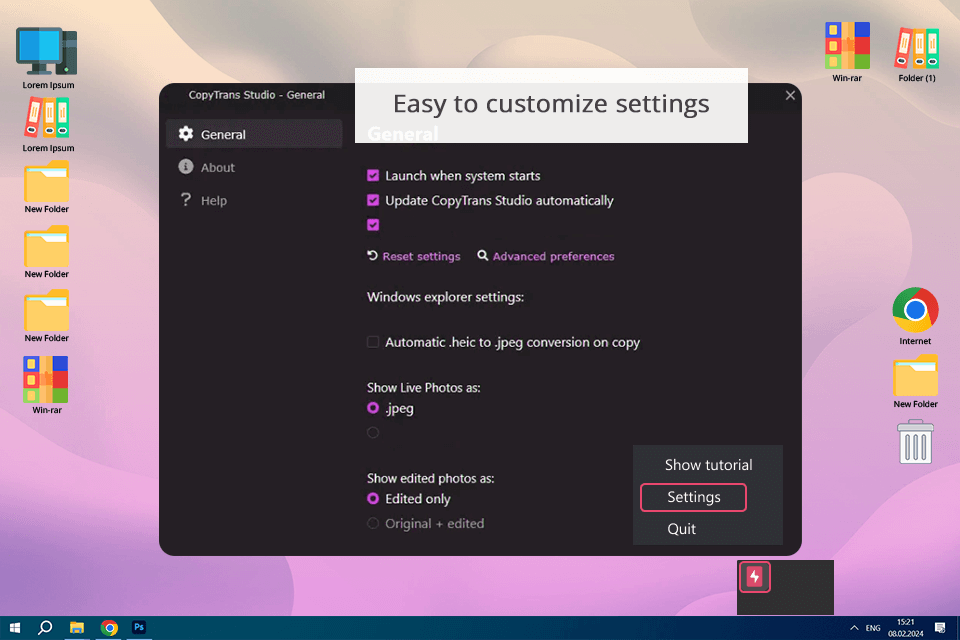The image size is (960, 640).
Task: Toggle Launch when system starts checkbox
Action: (x=373, y=176)
